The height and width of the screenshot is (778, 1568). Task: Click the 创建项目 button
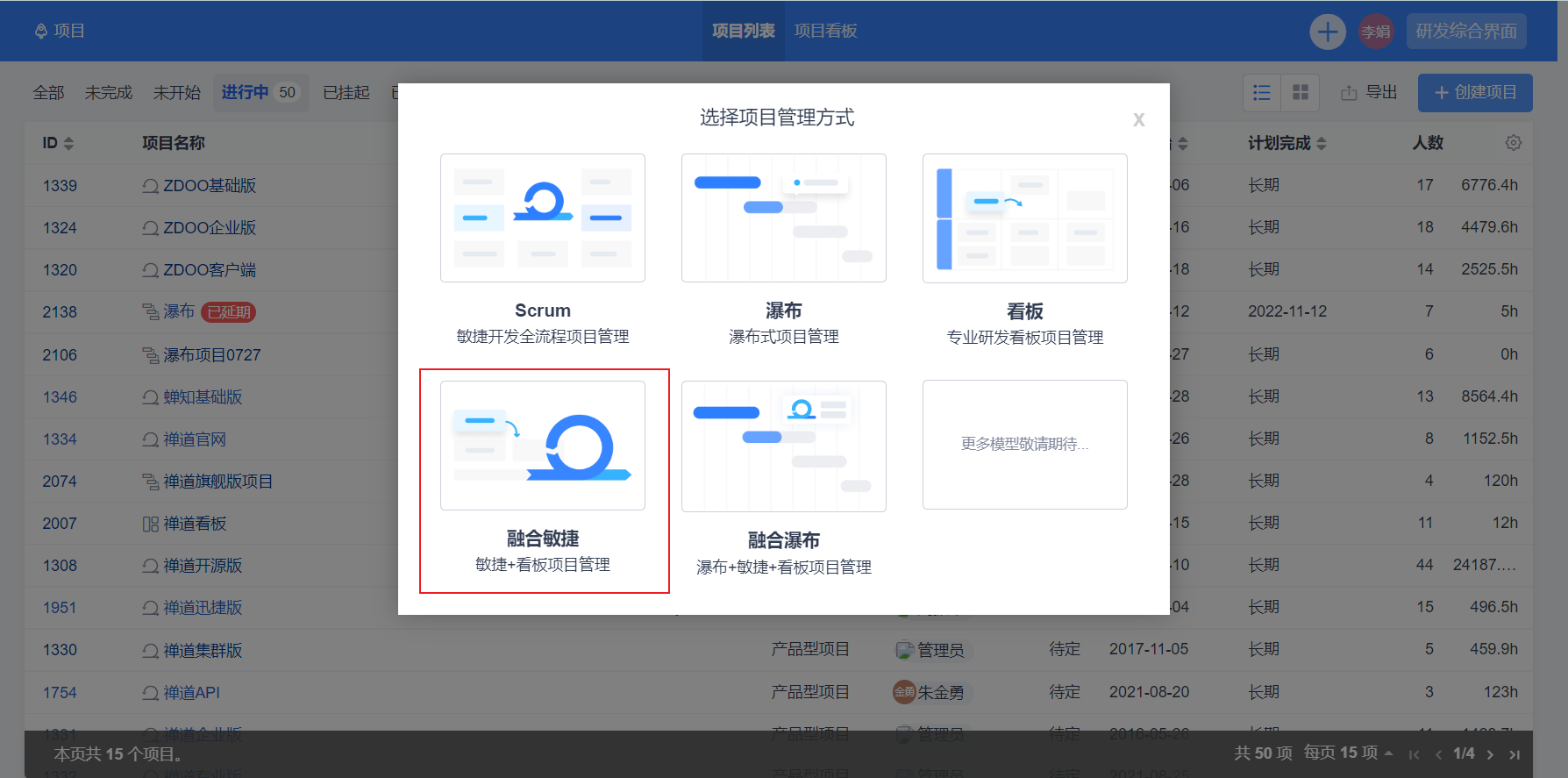pyautogui.click(x=1475, y=92)
